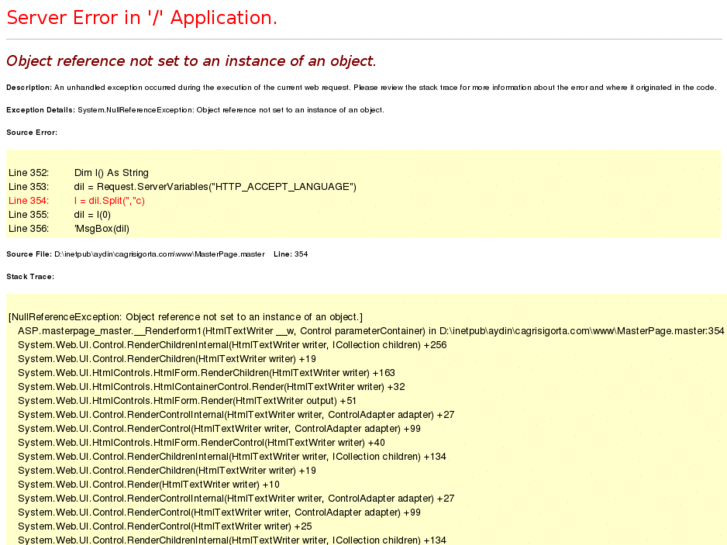
Task: Click the HtmlForm.RenderControl '+40' trace line
Action: click(x=201, y=443)
